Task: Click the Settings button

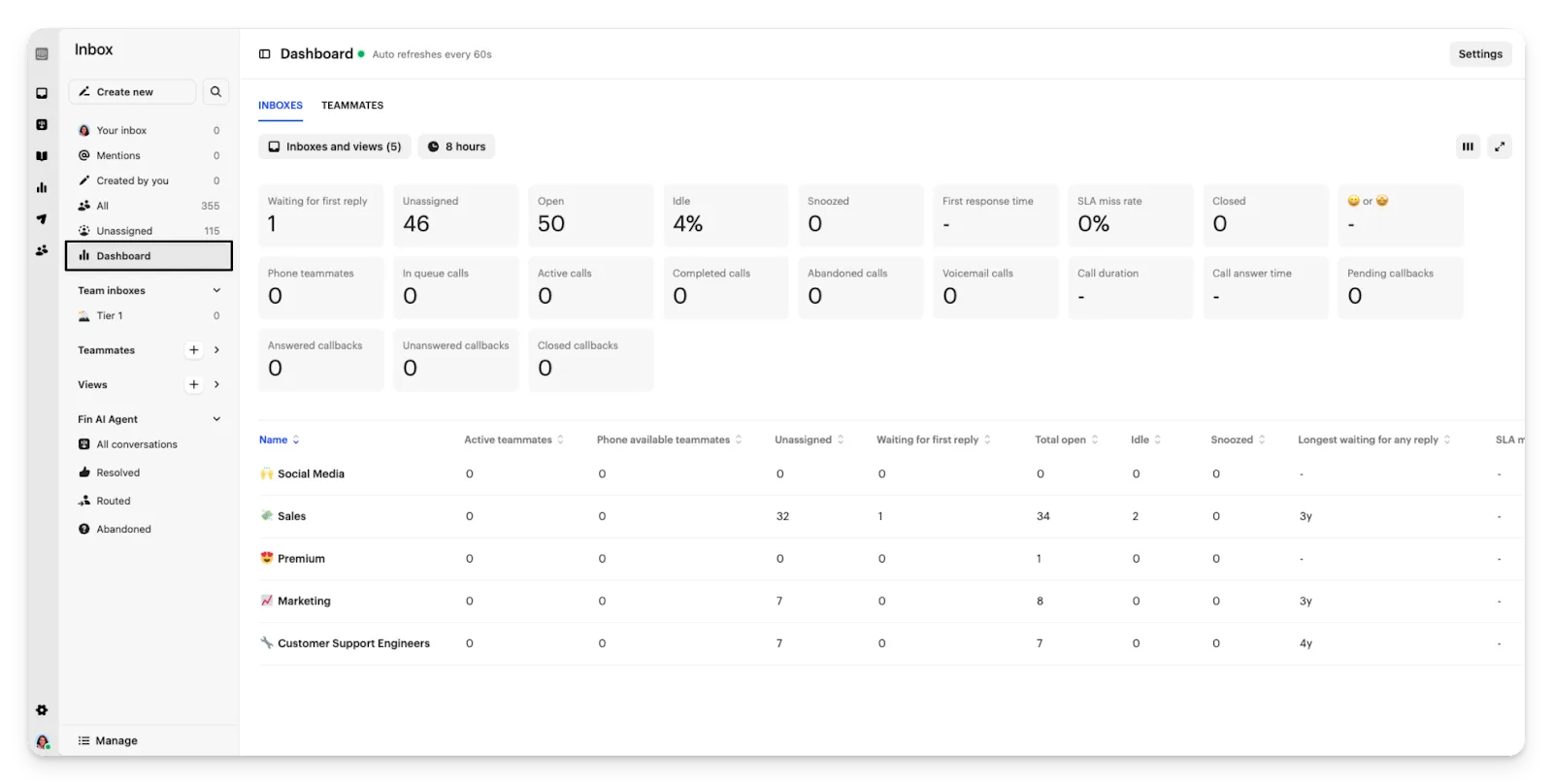Action: pyautogui.click(x=1480, y=54)
